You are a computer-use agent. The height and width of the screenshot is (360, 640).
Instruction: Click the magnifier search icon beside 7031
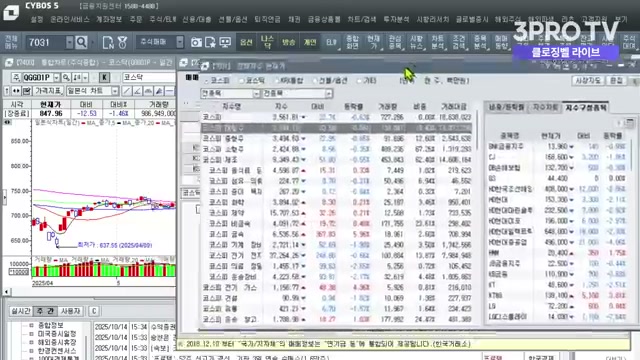pos(82,42)
